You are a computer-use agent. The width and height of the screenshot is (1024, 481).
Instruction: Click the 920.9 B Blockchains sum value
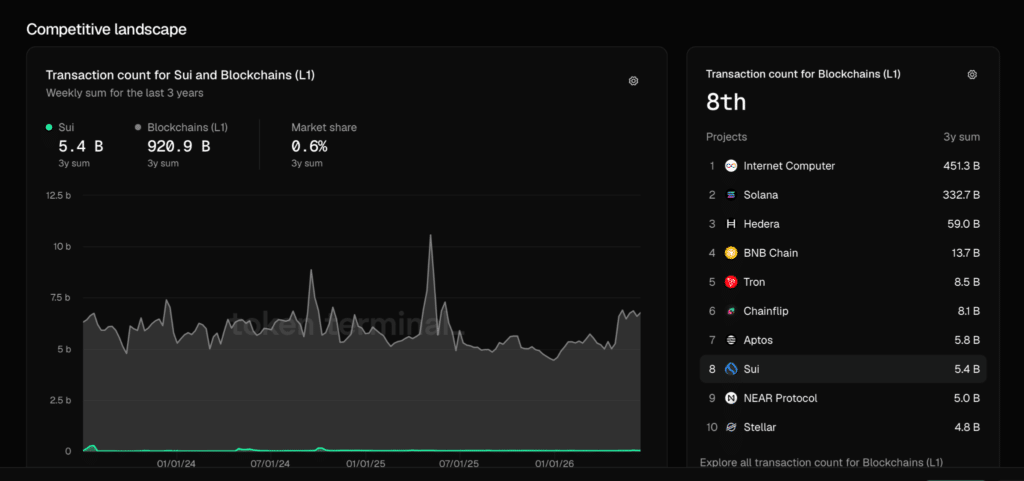pyautogui.click(x=179, y=146)
